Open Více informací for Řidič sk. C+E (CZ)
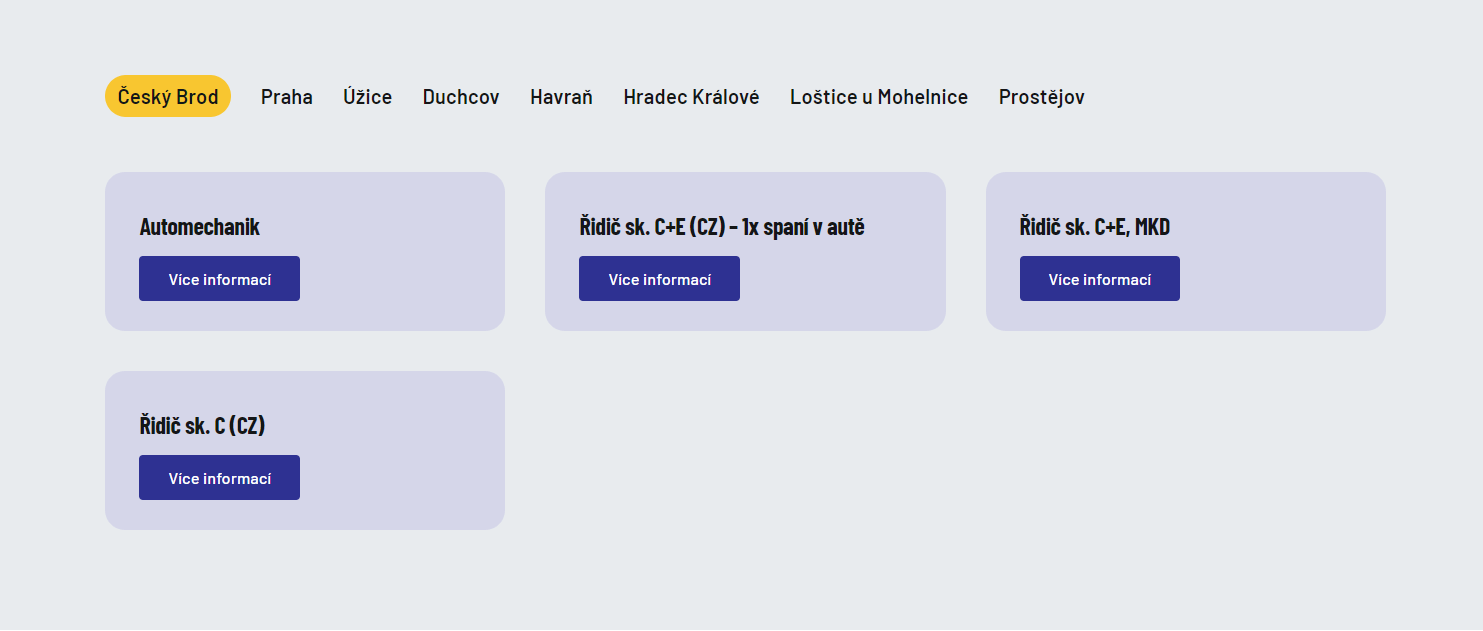Viewport: 1483px width, 631px height. 659,279
